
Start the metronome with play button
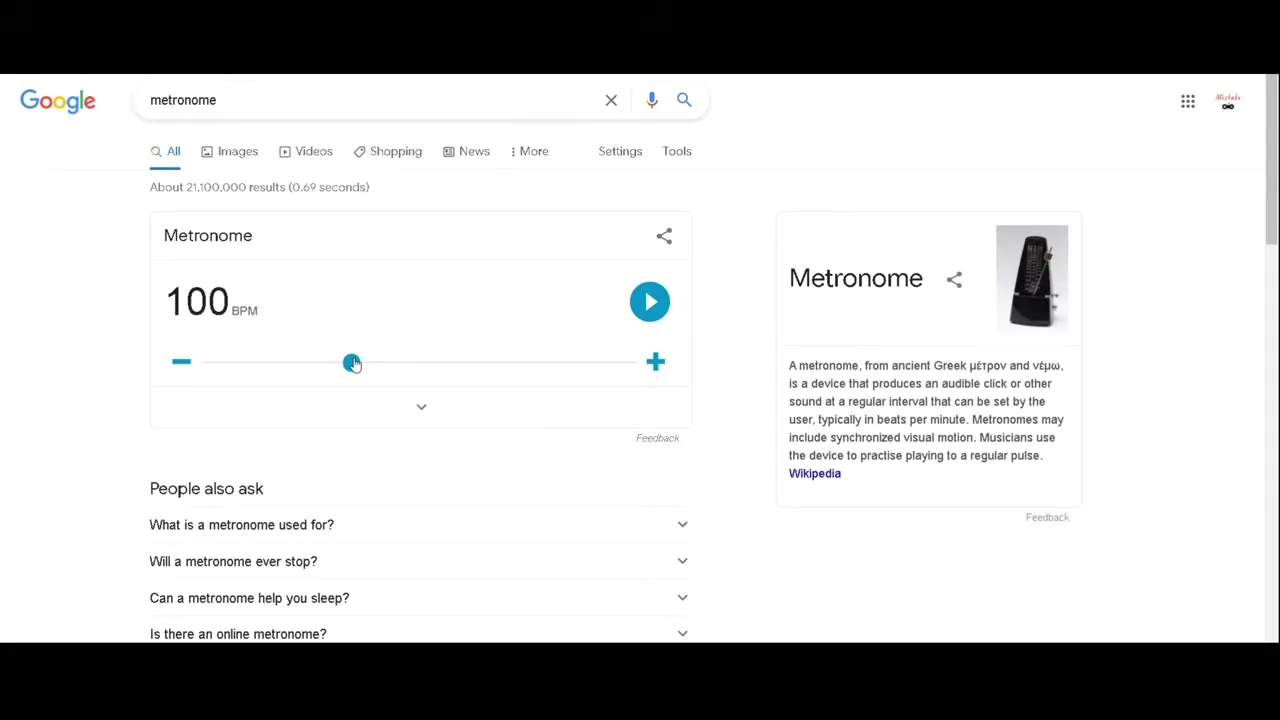650,302
